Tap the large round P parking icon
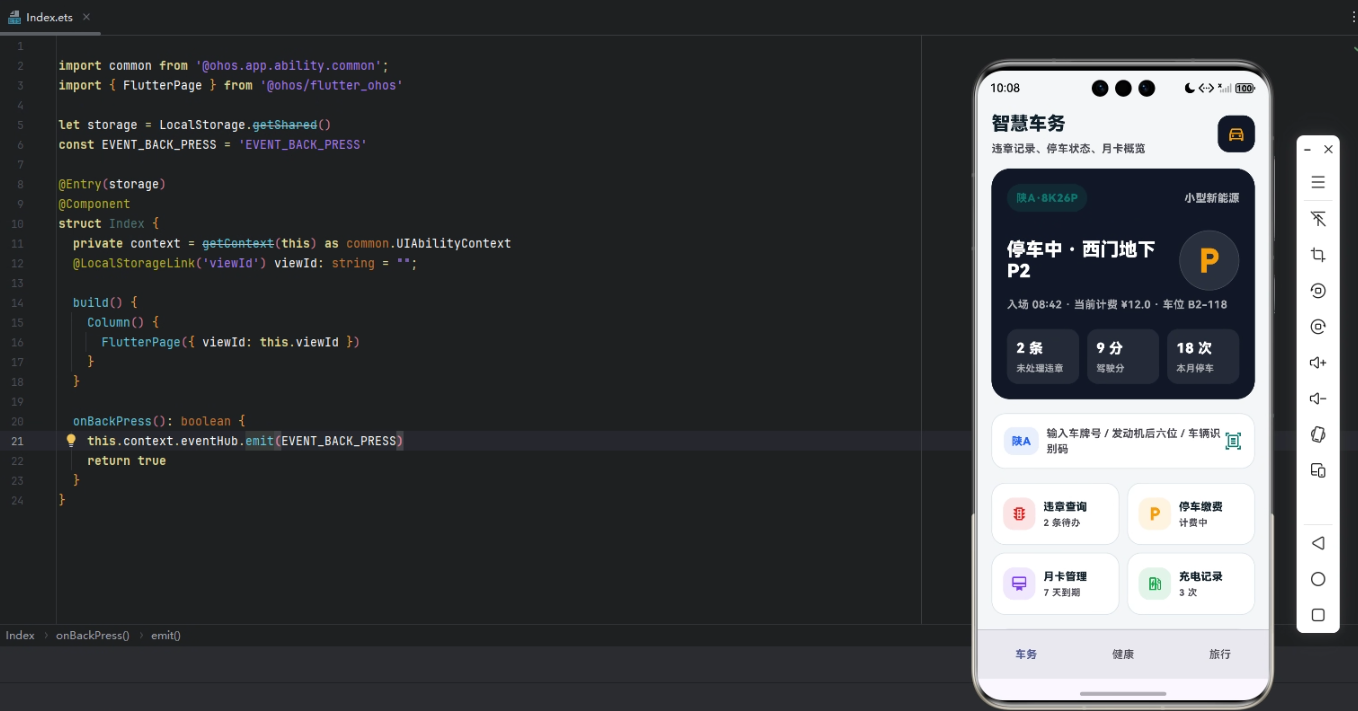Screen dimensions: 1358x711 (x=1209, y=261)
